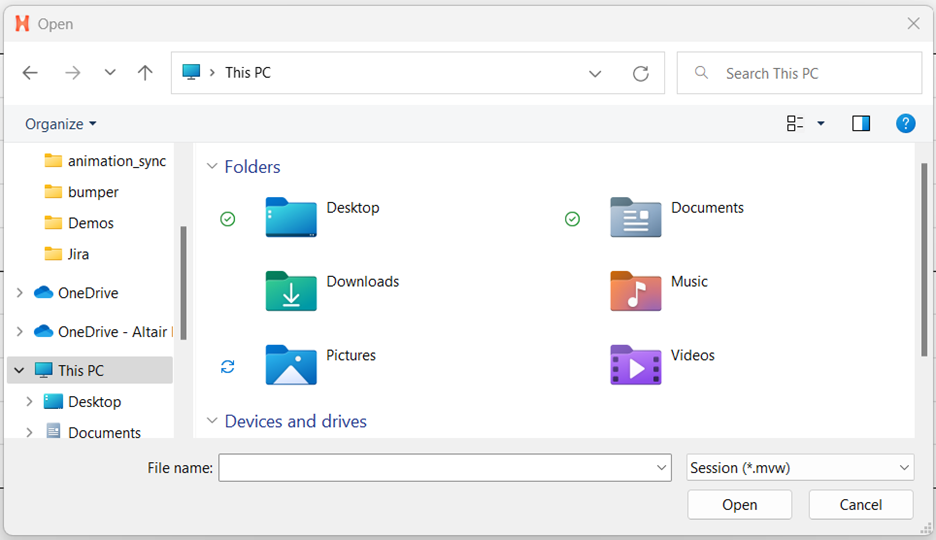936x540 pixels.
Task: Click in the File name input field
Action: coord(435,467)
